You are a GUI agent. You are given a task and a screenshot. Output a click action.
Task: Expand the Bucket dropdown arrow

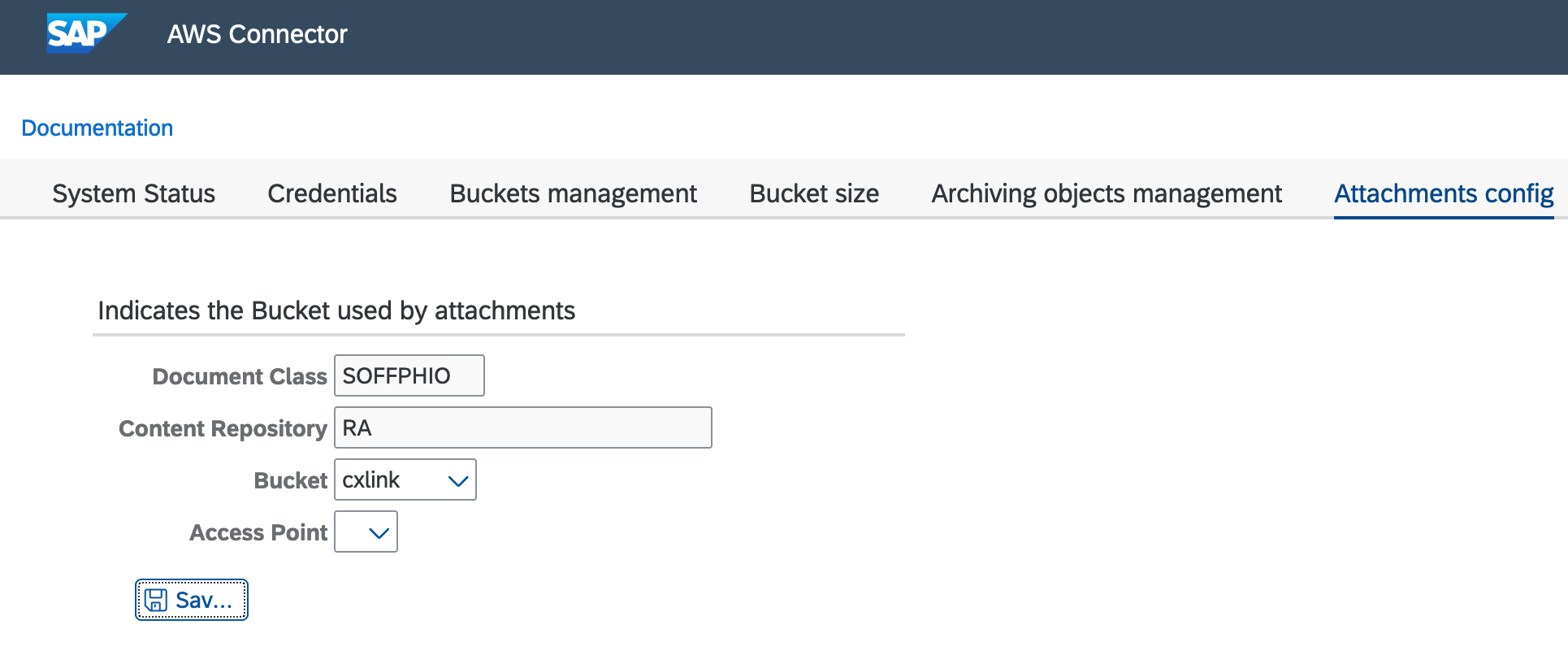point(458,480)
